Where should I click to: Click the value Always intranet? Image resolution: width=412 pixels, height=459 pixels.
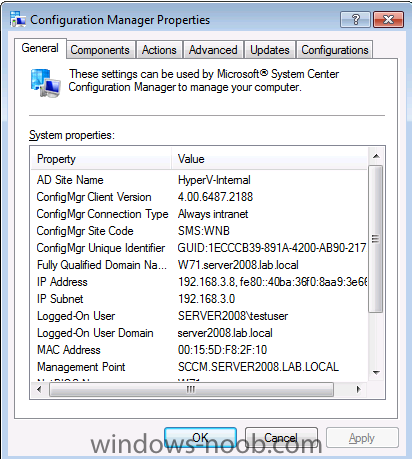point(213,214)
